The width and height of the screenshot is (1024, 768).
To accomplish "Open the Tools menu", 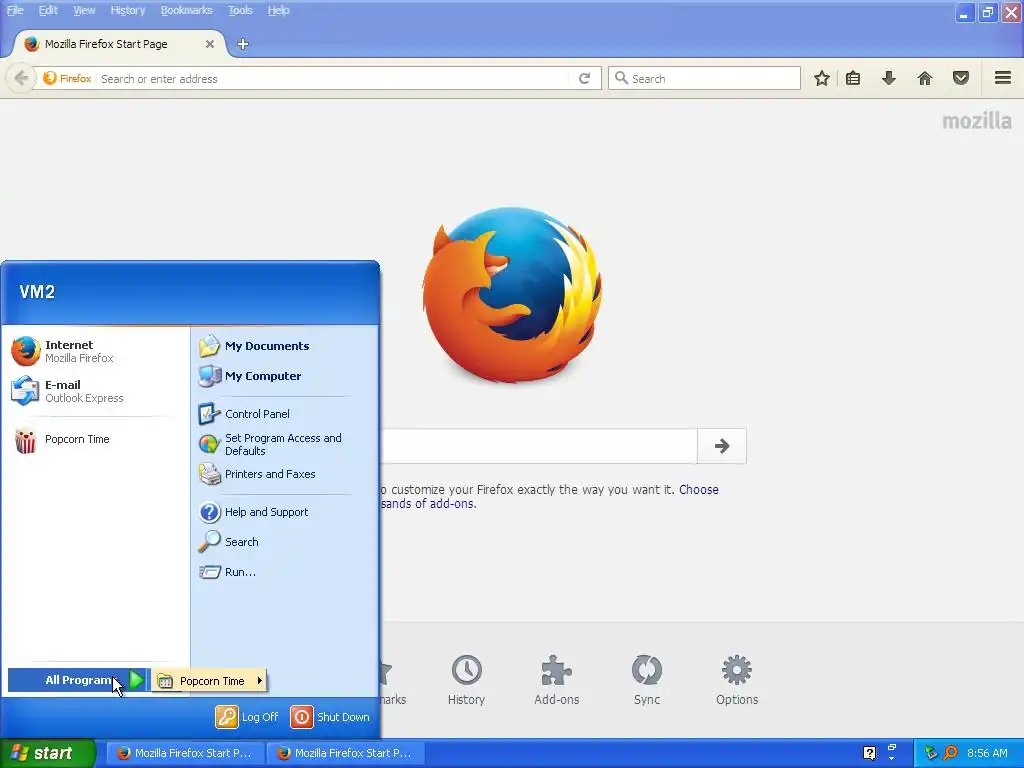I will [x=240, y=10].
